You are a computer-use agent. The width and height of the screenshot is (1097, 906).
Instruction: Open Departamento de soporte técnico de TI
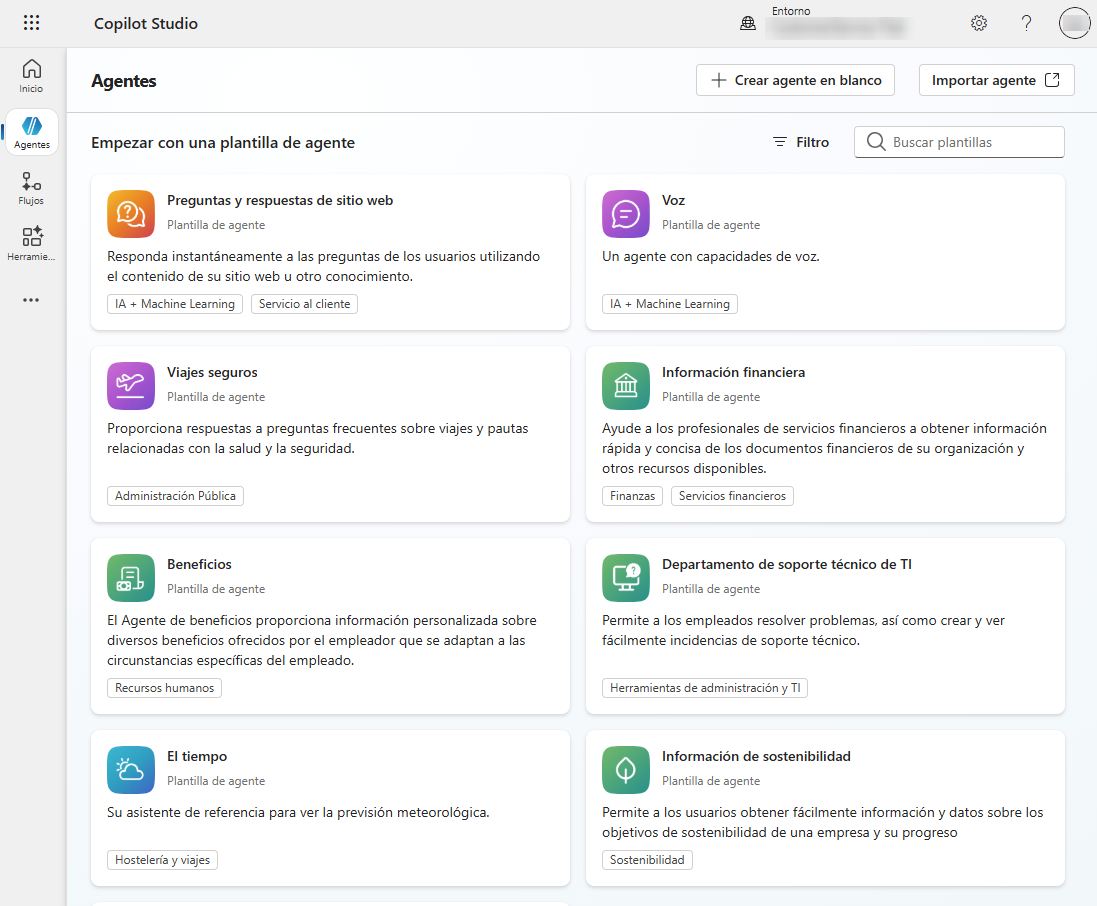[786, 564]
